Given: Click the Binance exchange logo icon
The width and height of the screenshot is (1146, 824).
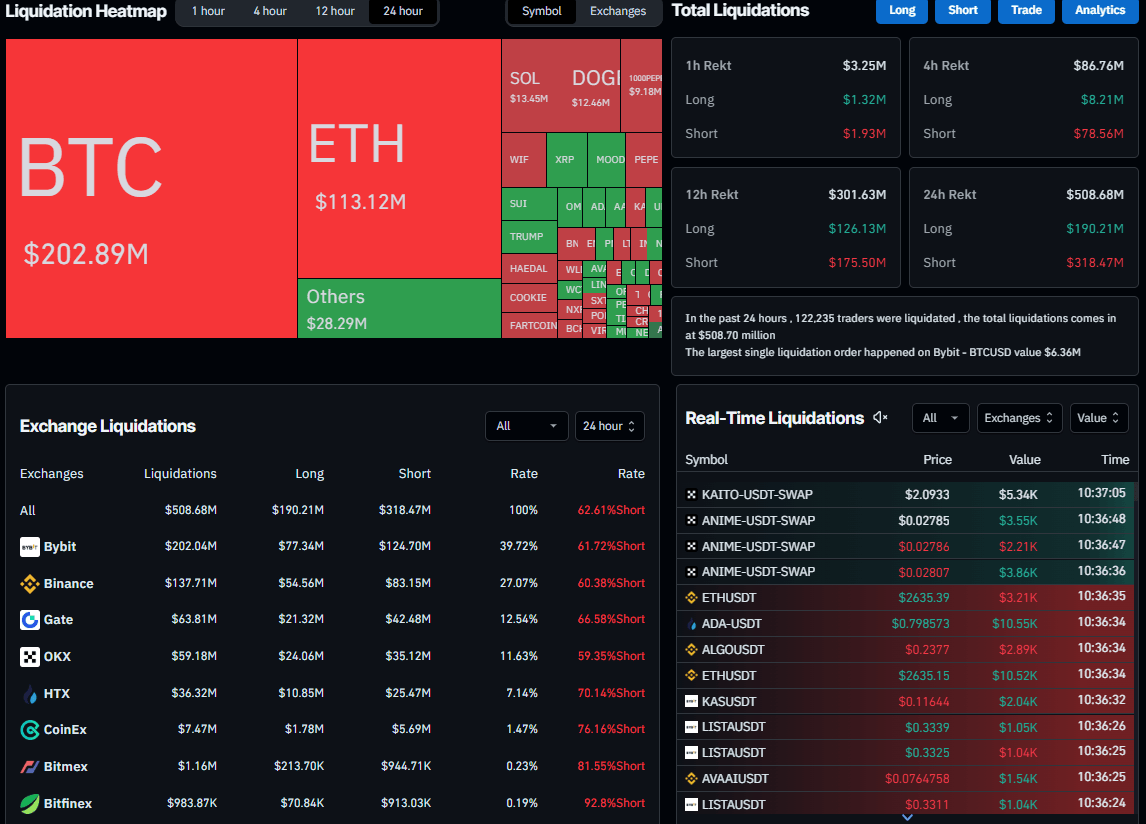Looking at the screenshot, I should (x=29, y=583).
